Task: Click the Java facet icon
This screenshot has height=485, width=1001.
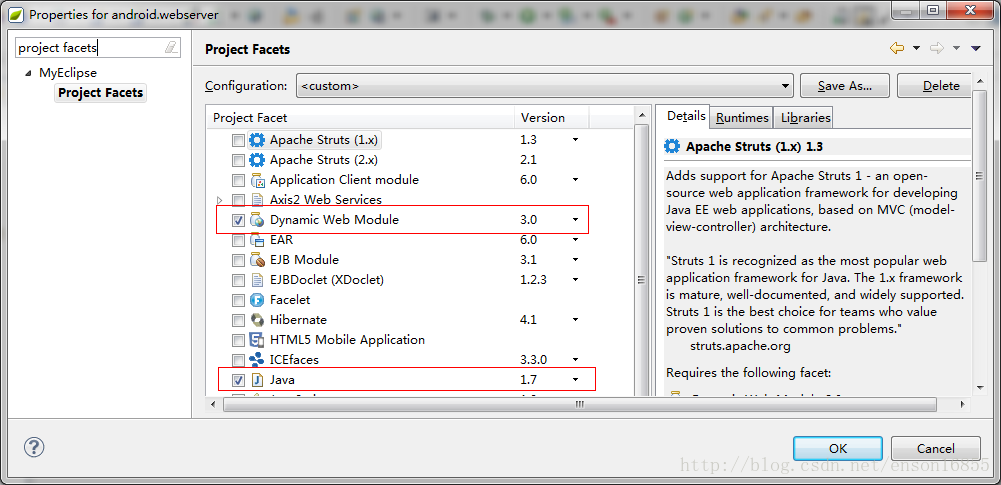Action: point(257,380)
